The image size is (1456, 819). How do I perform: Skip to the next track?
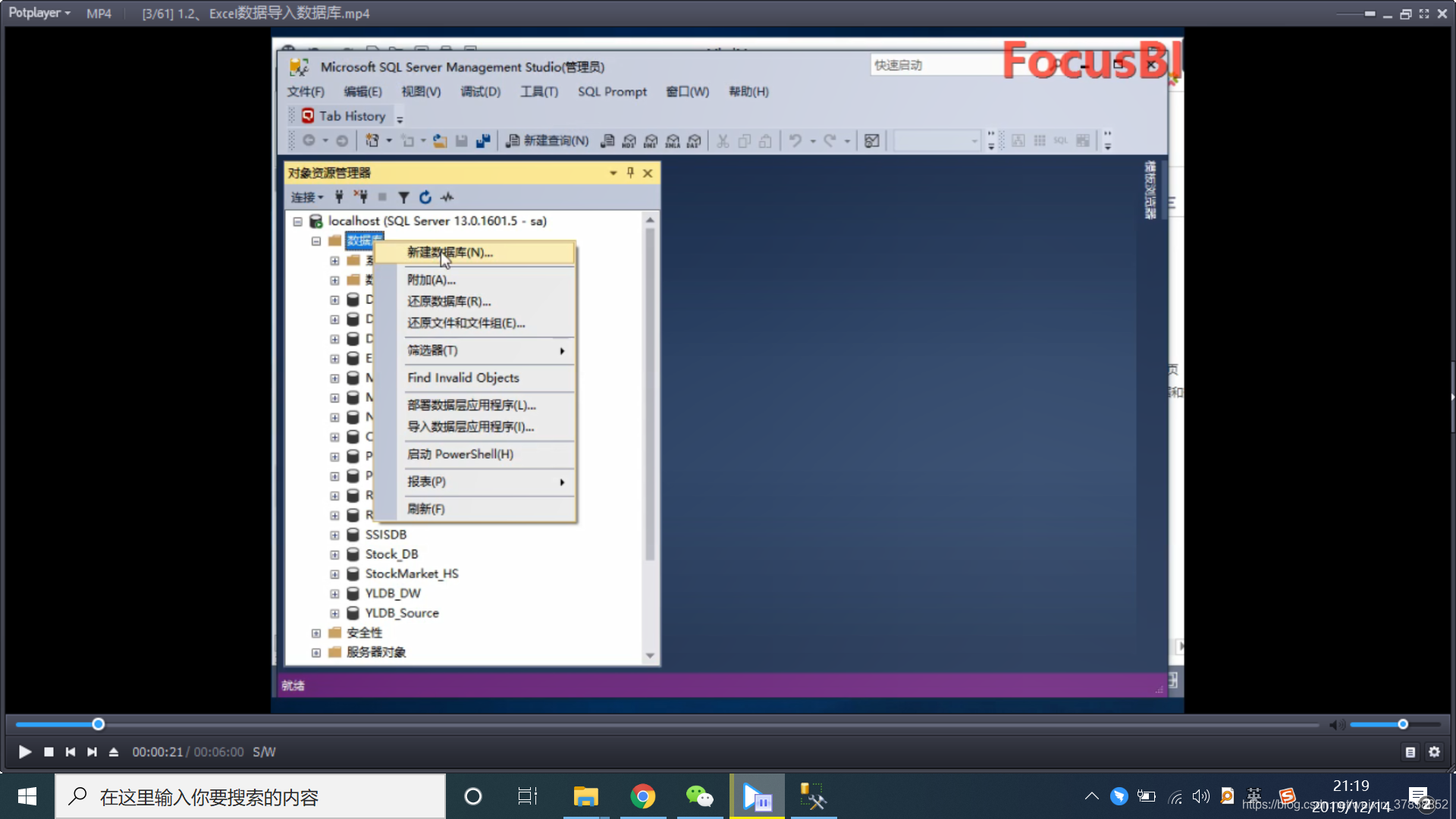click(92, 752)
